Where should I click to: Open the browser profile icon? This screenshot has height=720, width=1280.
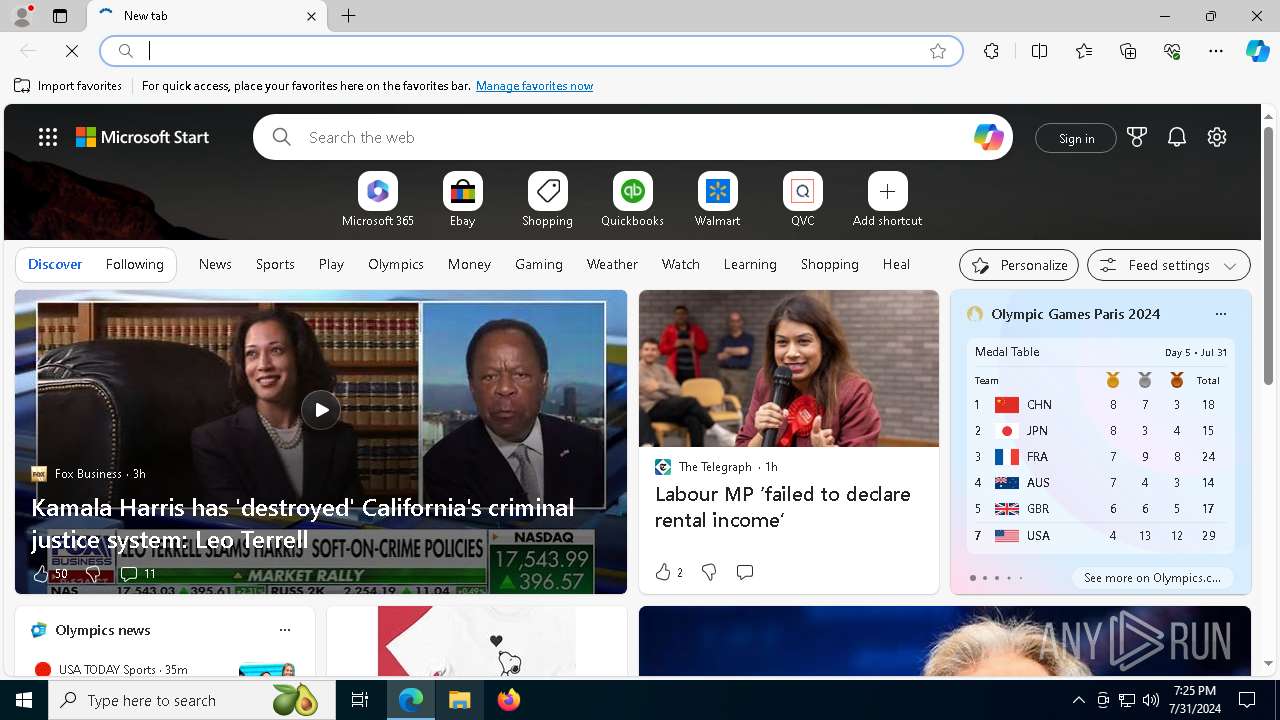point(21,16)
